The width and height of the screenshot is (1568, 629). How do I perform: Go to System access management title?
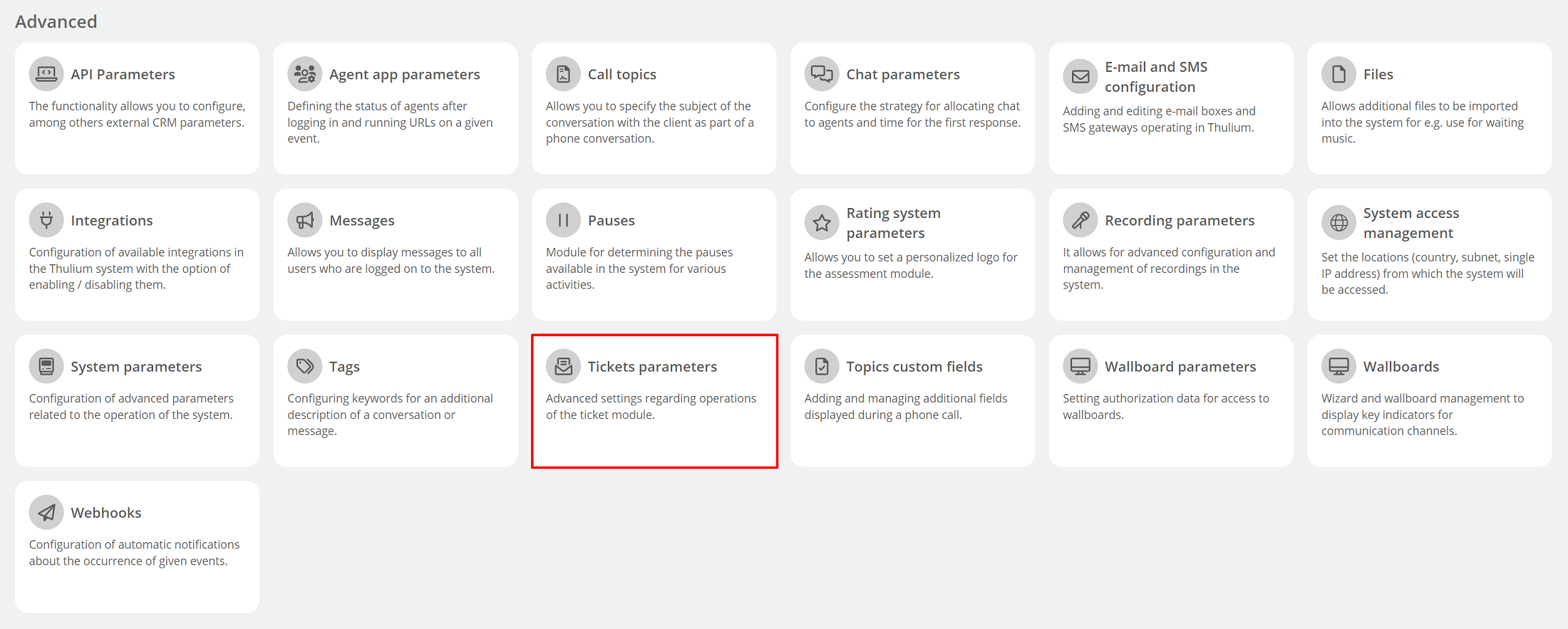[1410, 223]
